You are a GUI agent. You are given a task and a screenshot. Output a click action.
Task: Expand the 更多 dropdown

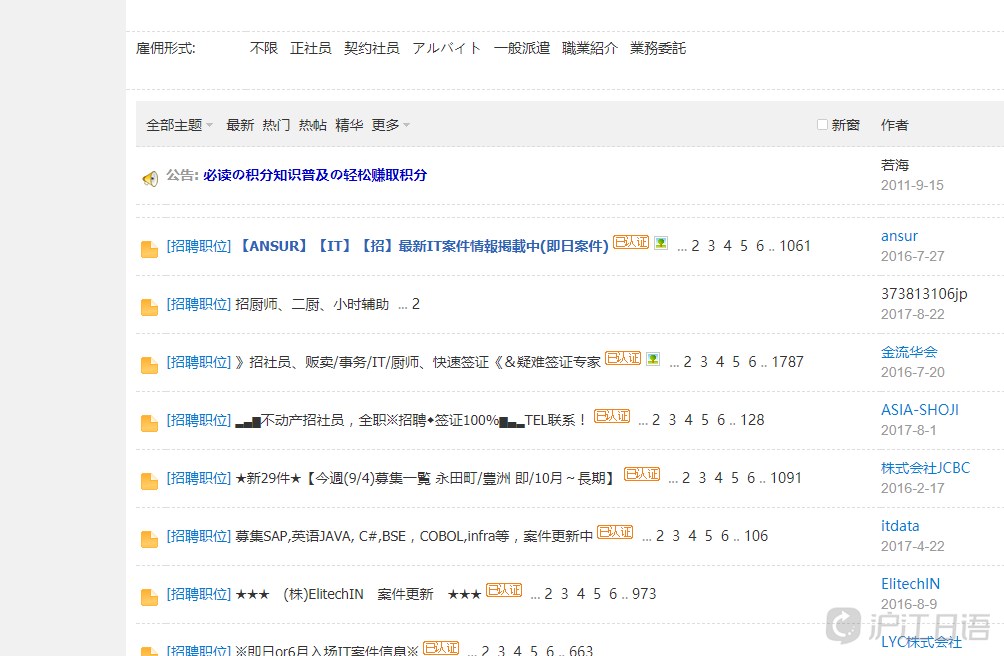pyautogui.click(x=390, y=125)
